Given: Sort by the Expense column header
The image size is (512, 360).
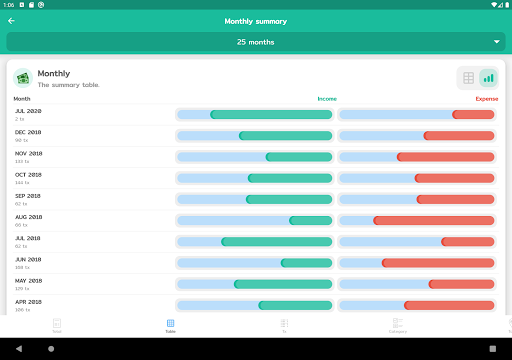Looking at the screenshot, I should click(487, 99).
